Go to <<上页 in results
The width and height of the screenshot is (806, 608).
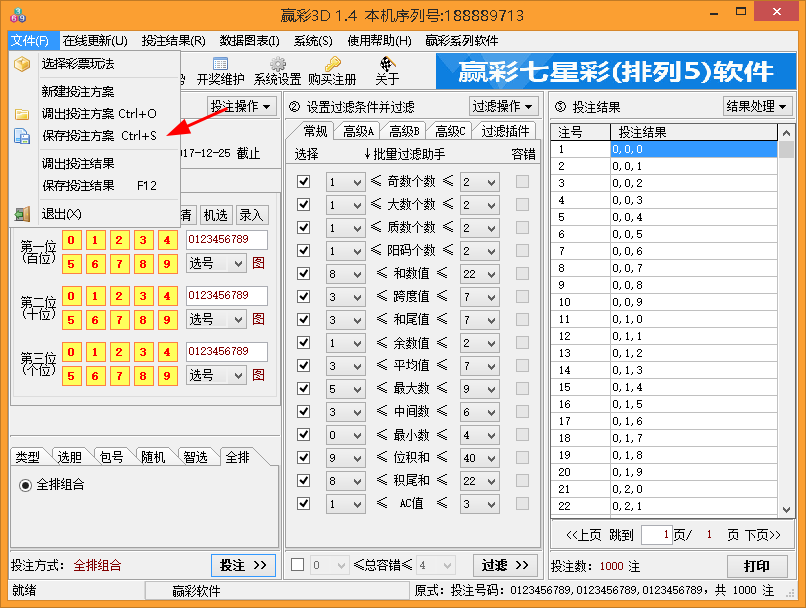583,535
